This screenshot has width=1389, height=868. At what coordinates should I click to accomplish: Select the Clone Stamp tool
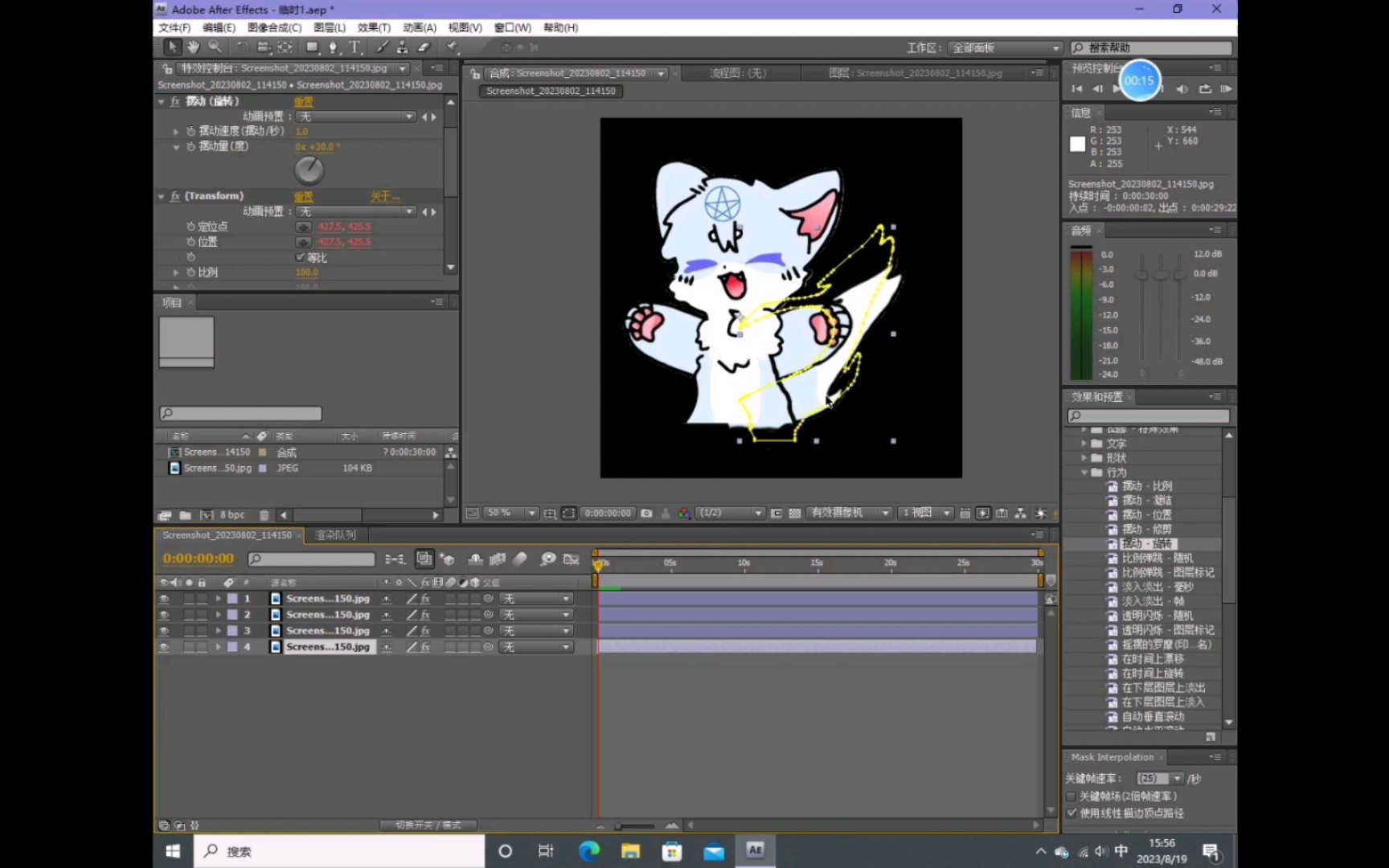click(x=403, y=47)
